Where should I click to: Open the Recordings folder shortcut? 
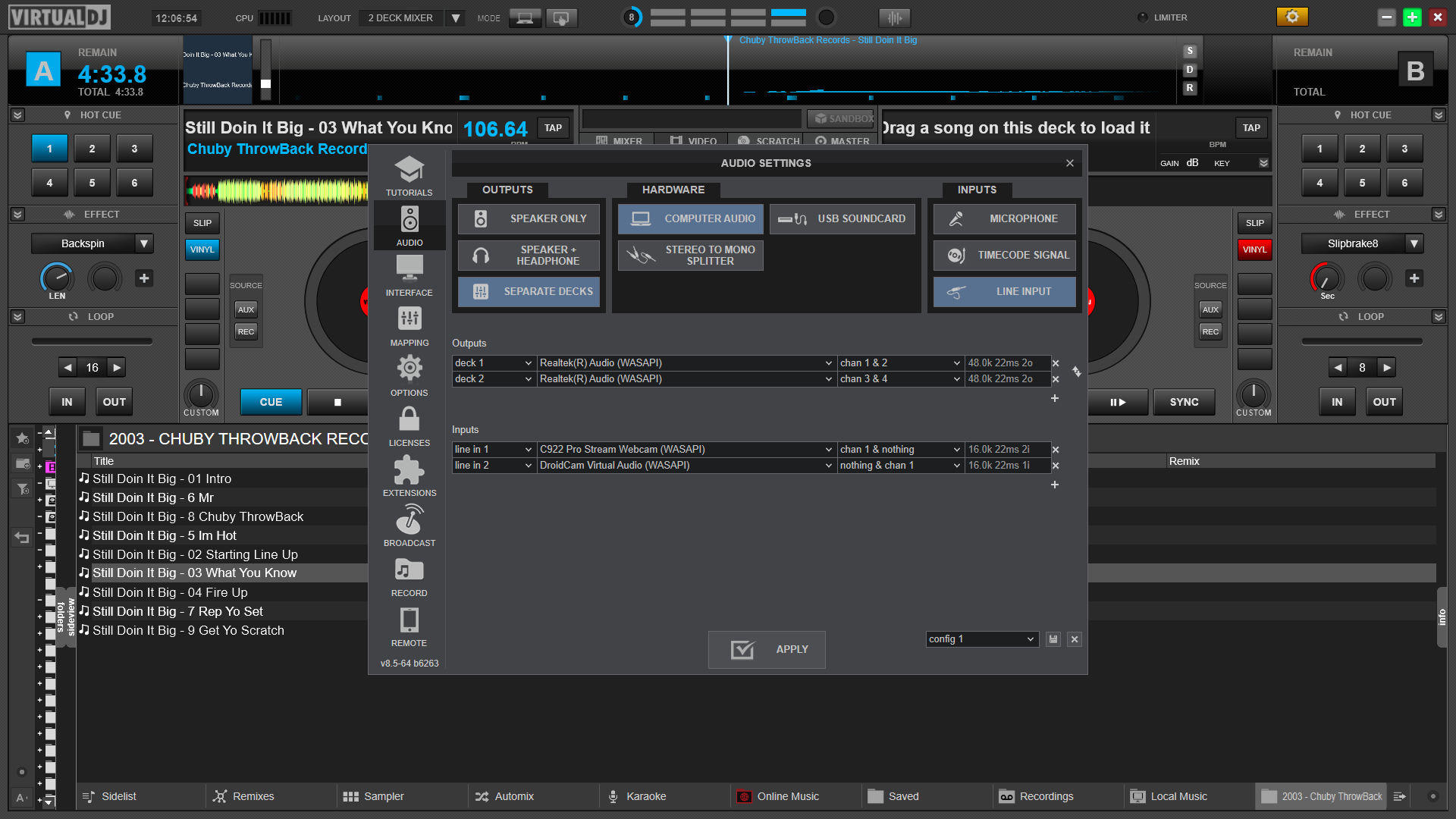[1037, 796]
